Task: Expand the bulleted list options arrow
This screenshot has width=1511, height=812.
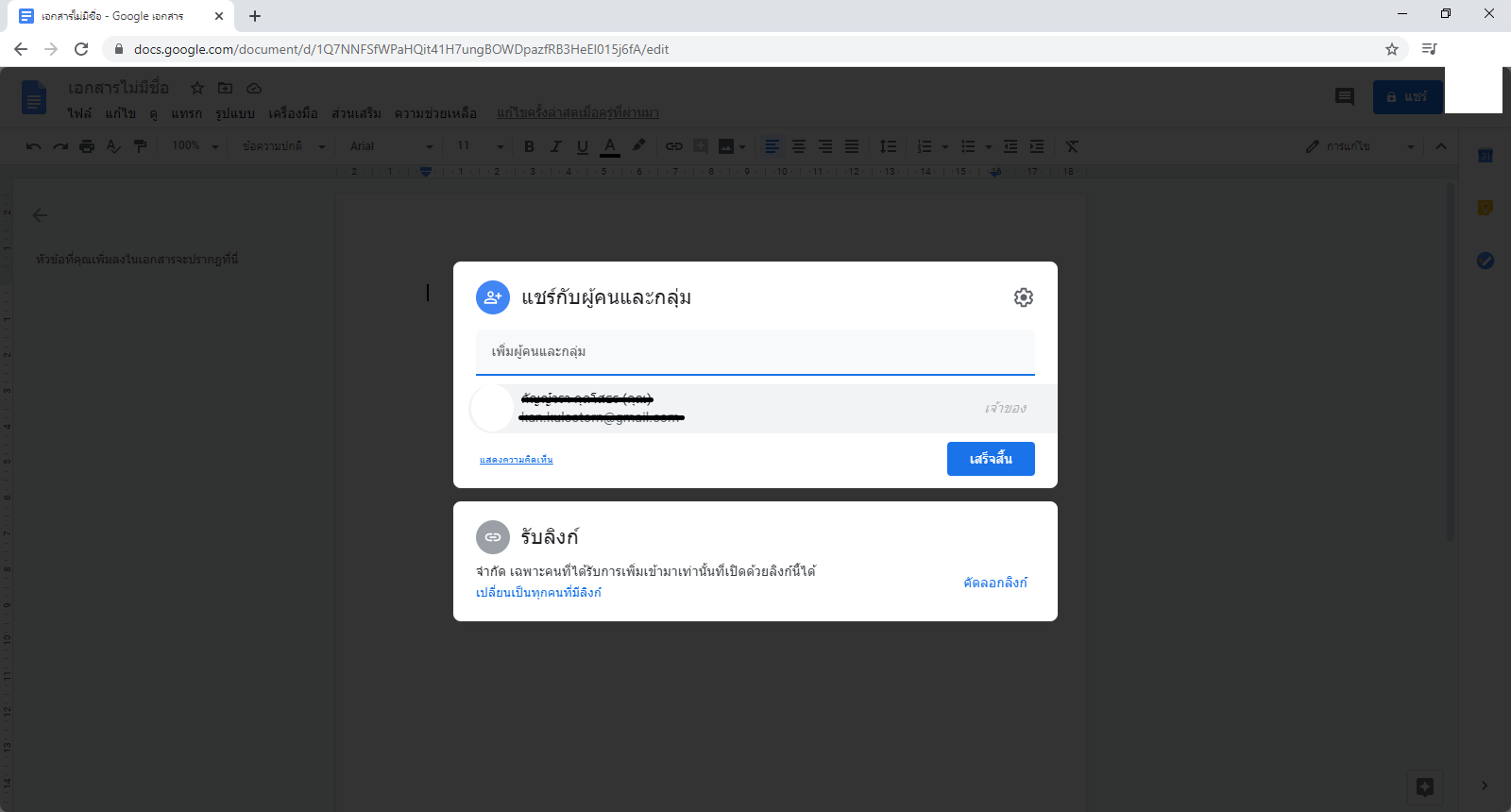Action: tap(989, 146)
